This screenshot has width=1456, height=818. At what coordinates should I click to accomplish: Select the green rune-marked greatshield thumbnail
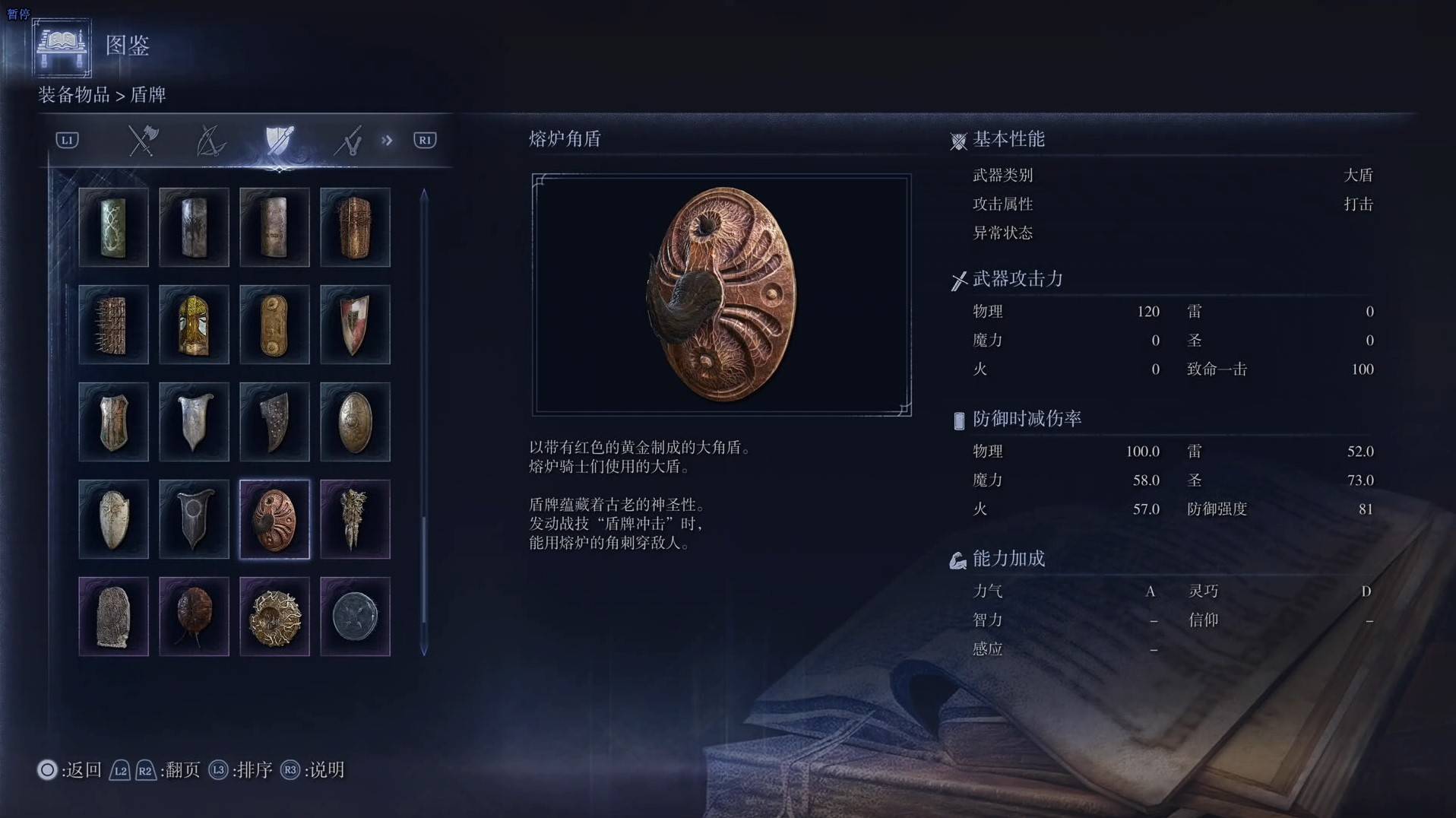113,227
